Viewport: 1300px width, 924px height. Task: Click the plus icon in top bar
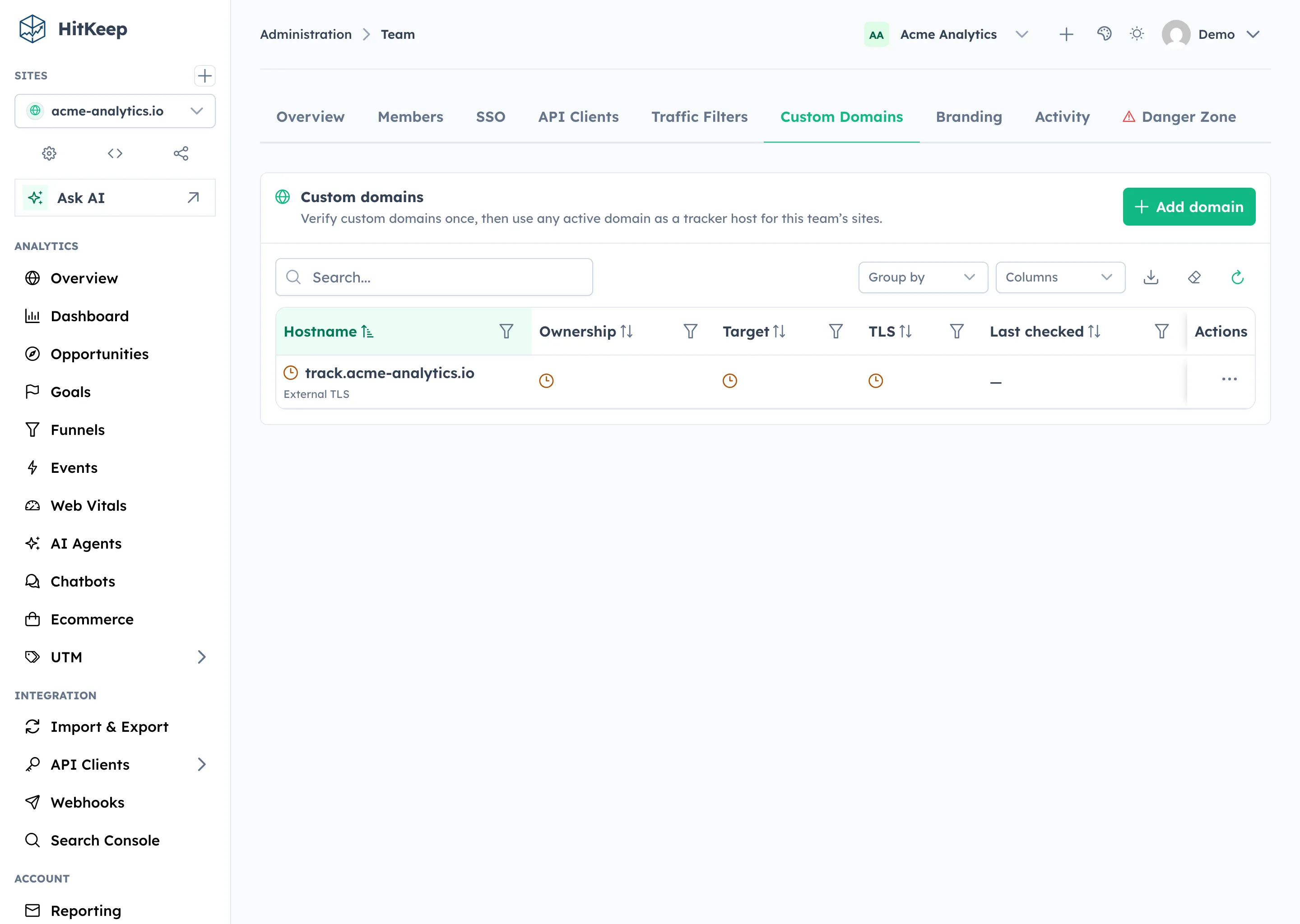(1066, 34)
